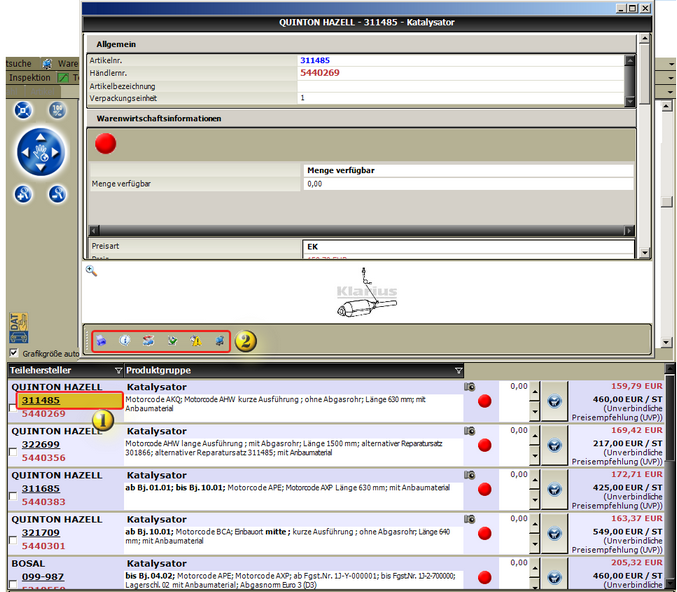
Task: Click the checklist icon with green checkmark
Action: tap(172, 341)
